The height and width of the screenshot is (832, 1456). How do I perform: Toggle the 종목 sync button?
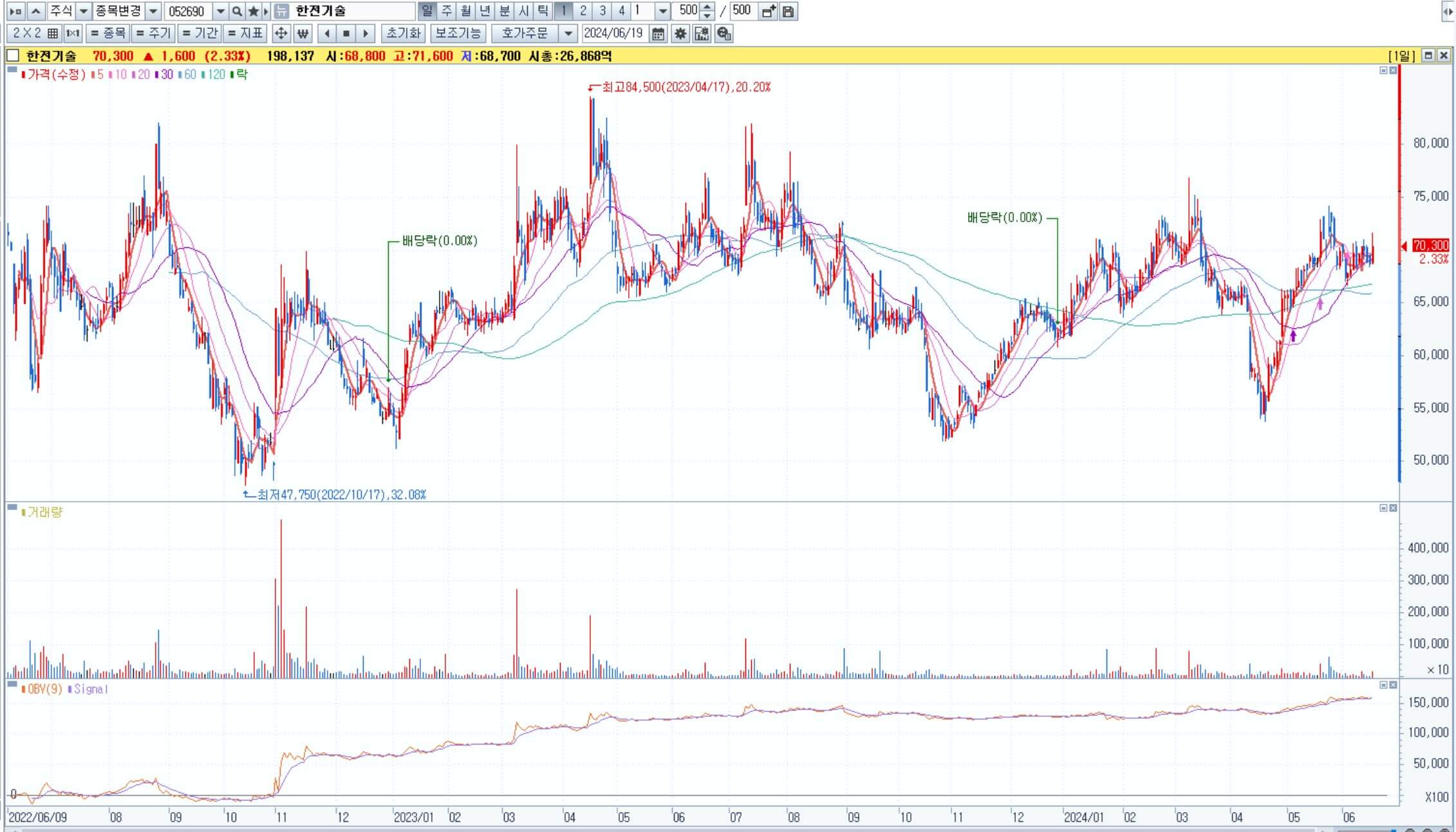[x=107, y=33]
